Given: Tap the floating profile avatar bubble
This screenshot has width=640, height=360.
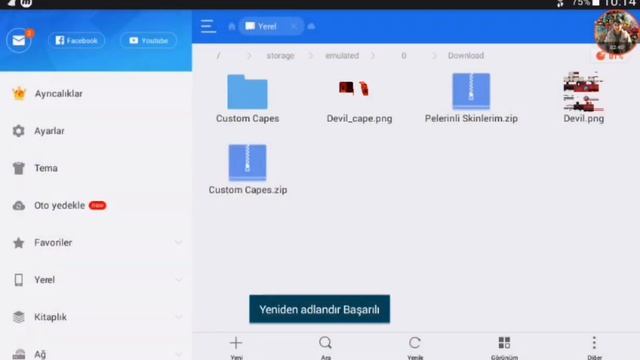Looking at the screenshot, I should coord(616,33).
